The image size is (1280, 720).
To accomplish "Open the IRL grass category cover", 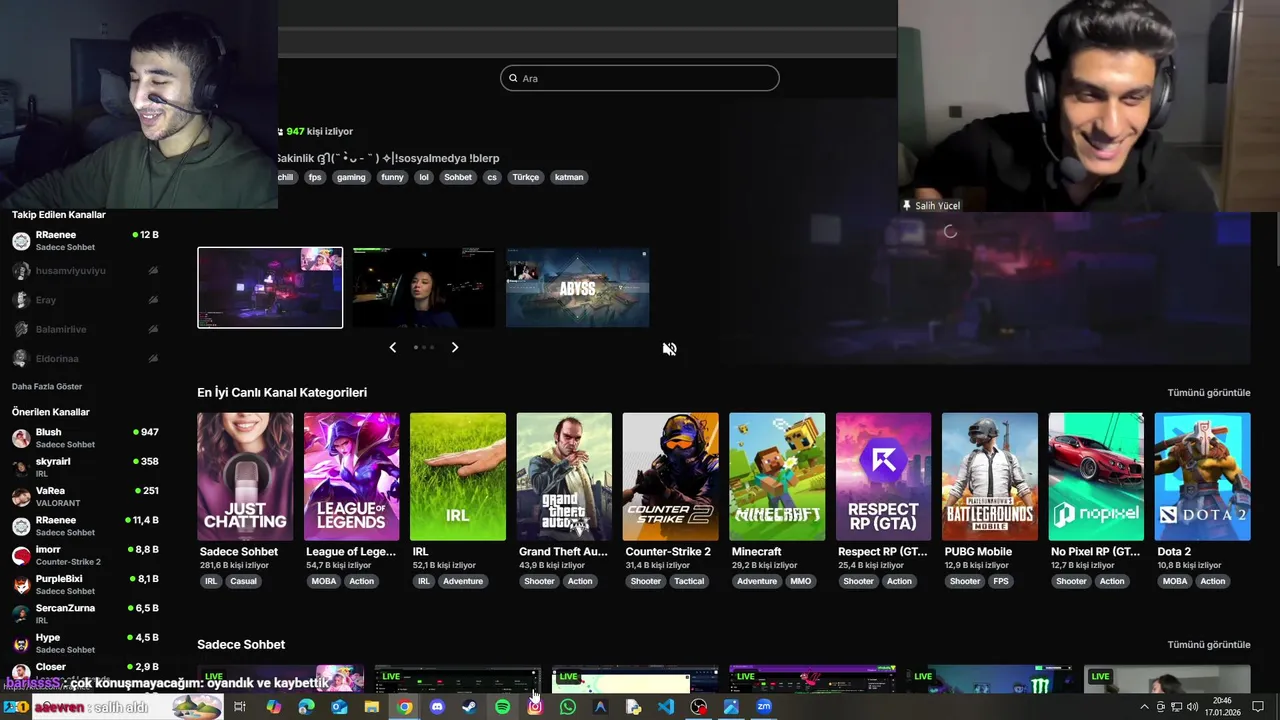I will click(x=458, y=477).
